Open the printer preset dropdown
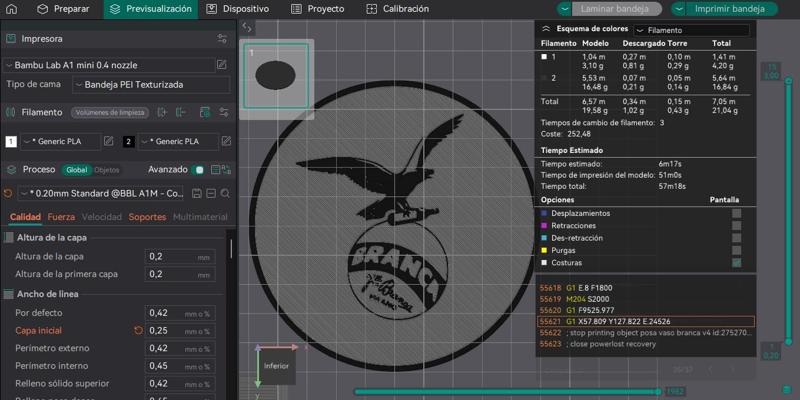Screen dimensions: 800x400 pos(109,65)
